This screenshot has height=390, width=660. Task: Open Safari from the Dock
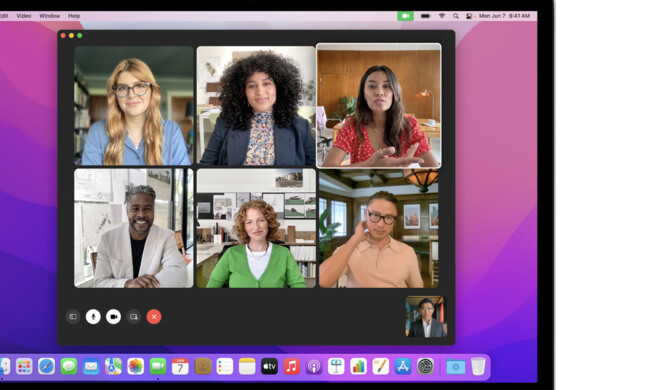pyautogui.click(x=46, y=366)
